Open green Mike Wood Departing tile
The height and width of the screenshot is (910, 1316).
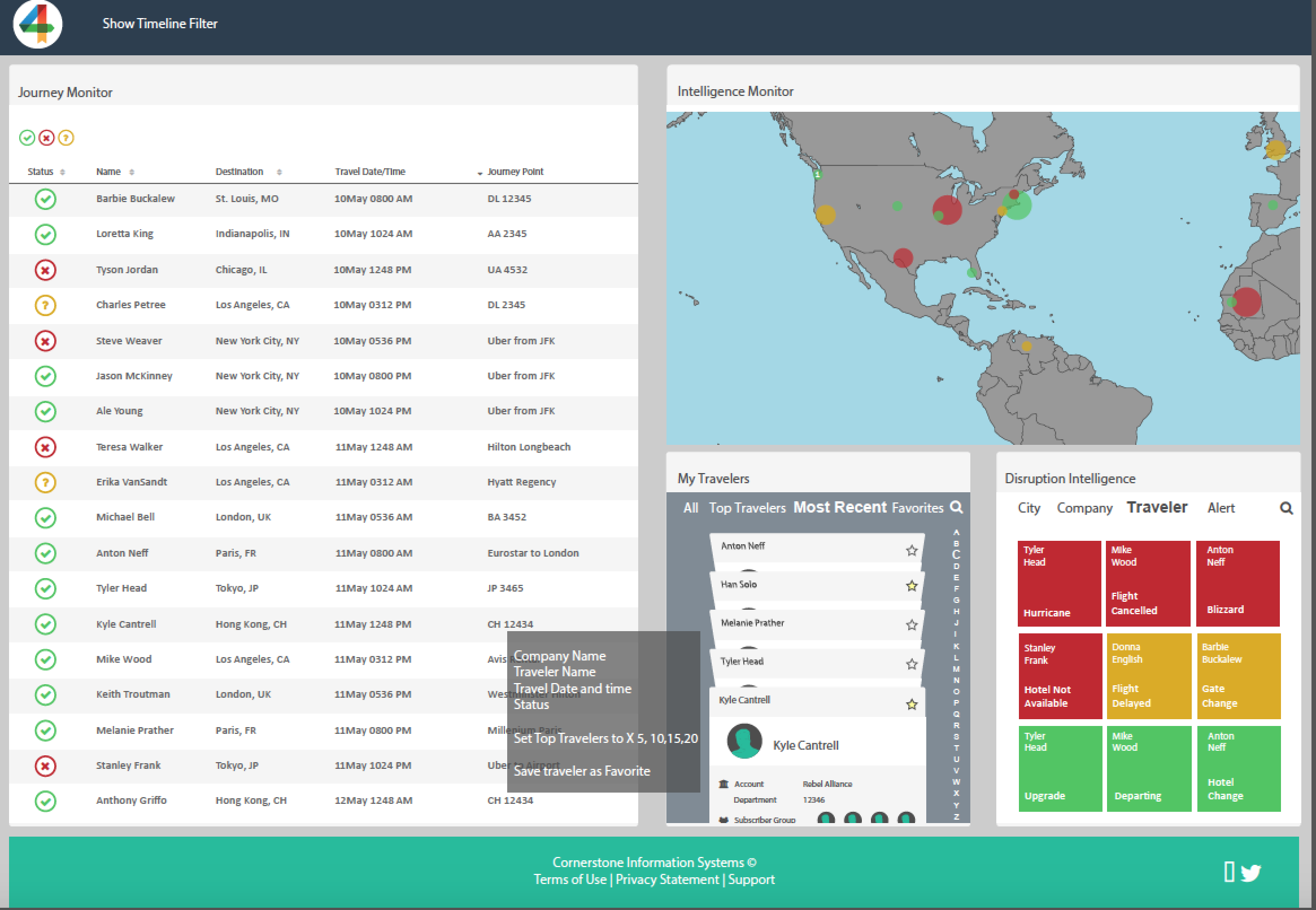coord(1148,769)
